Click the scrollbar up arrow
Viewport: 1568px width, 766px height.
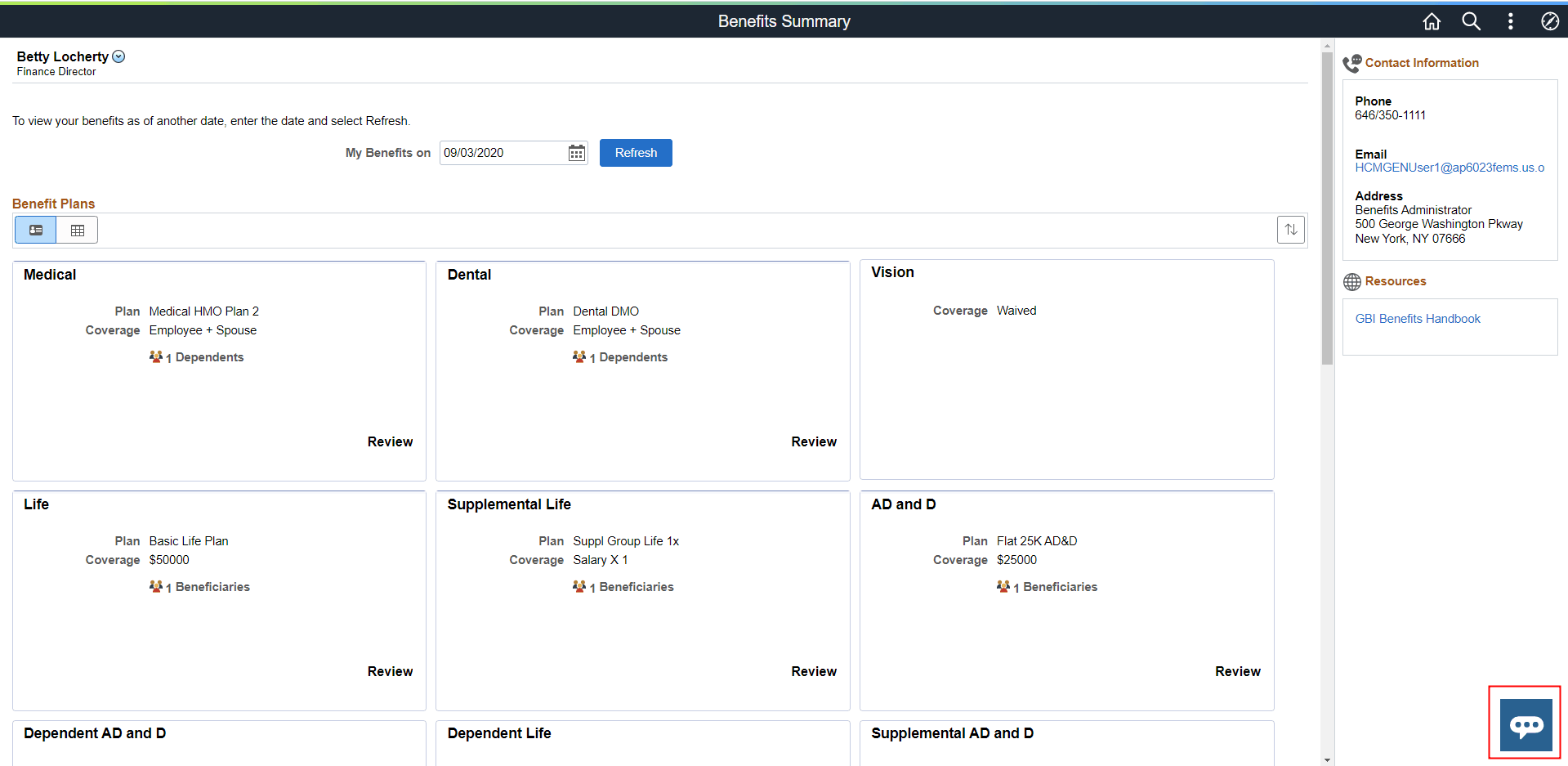1327,46
